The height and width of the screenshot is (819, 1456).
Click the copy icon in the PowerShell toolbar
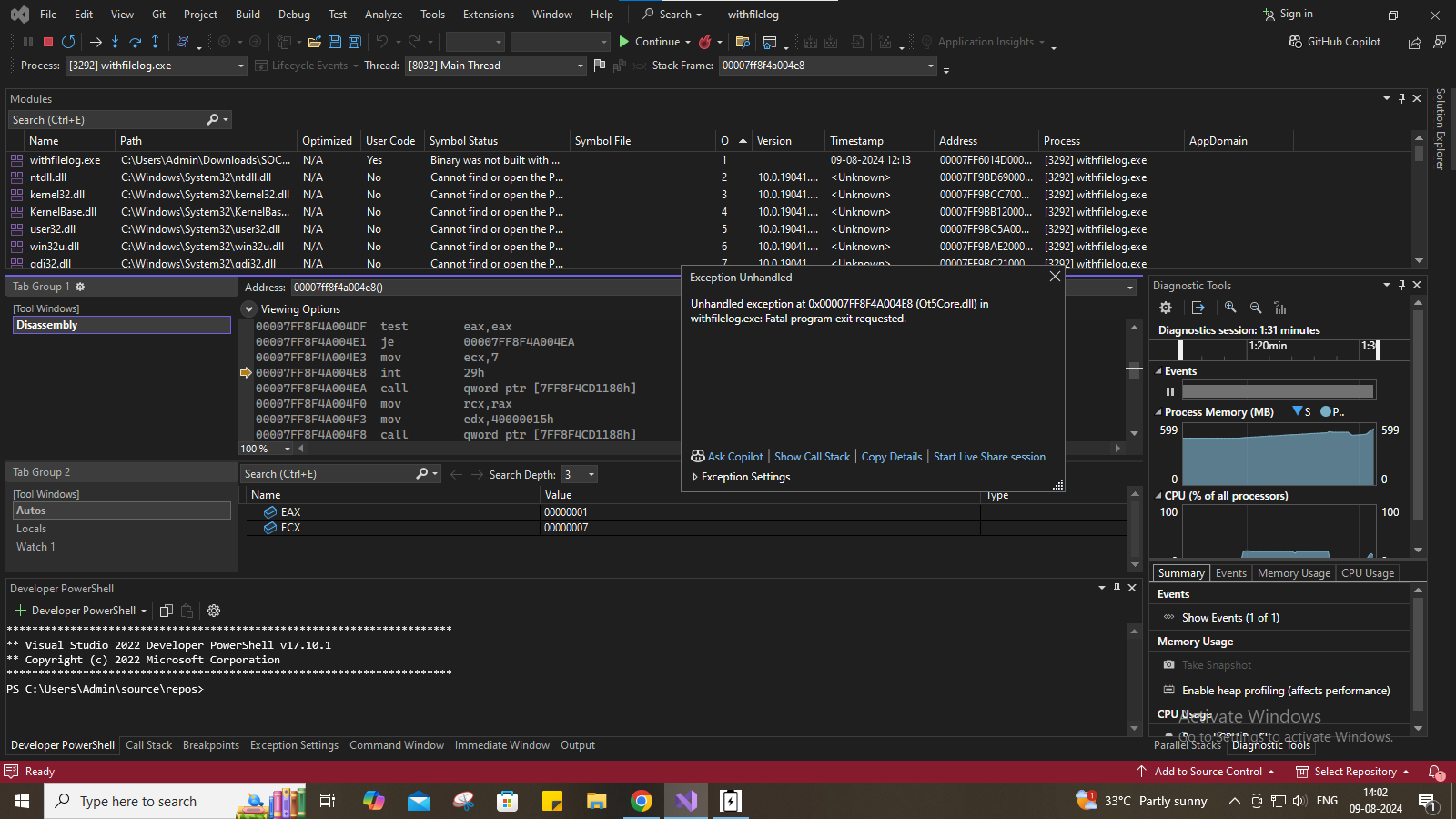click(167, 611)
